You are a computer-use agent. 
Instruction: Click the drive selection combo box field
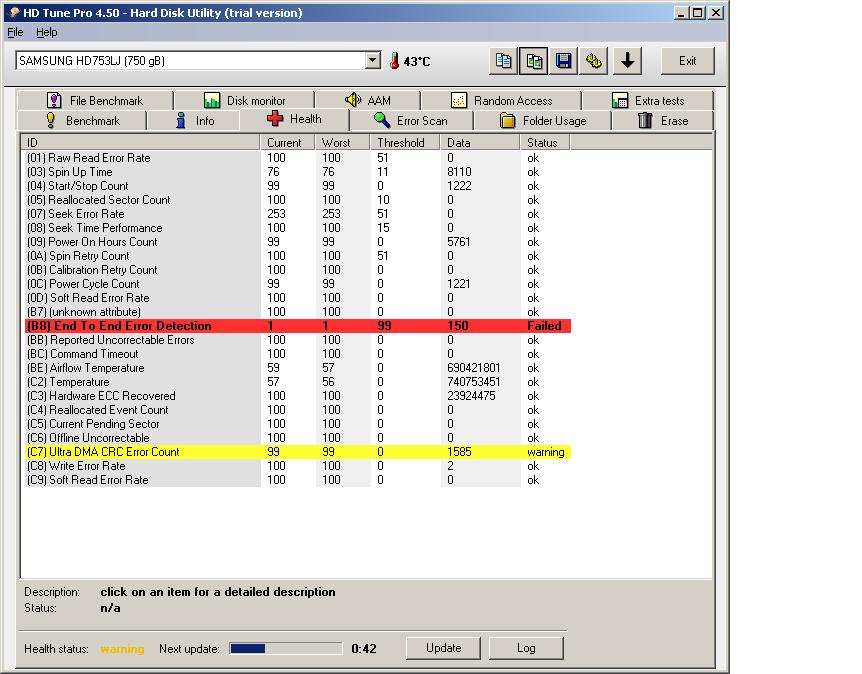(x=198, y=60)
